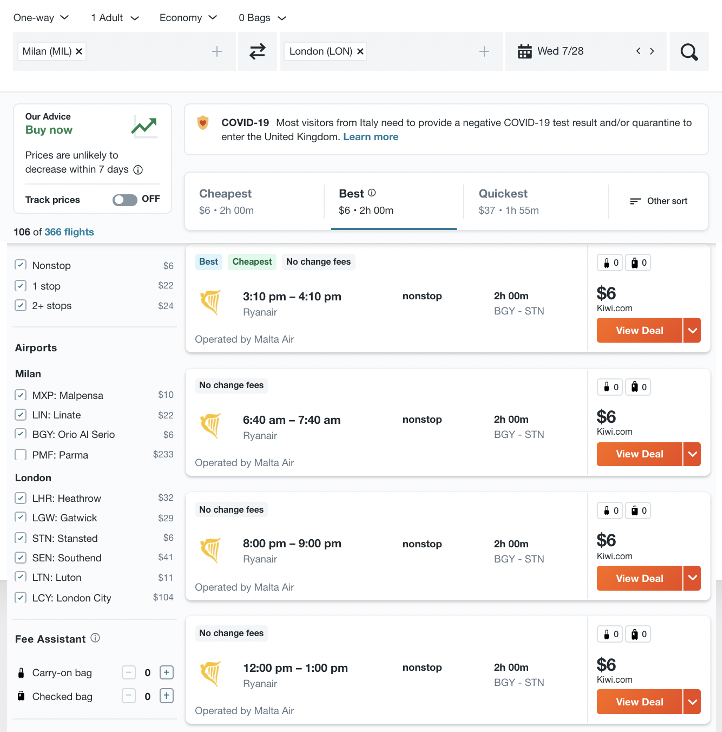The image size is (722, 732).
Task: Show info about price decrease advice
Action: (138, 170)
